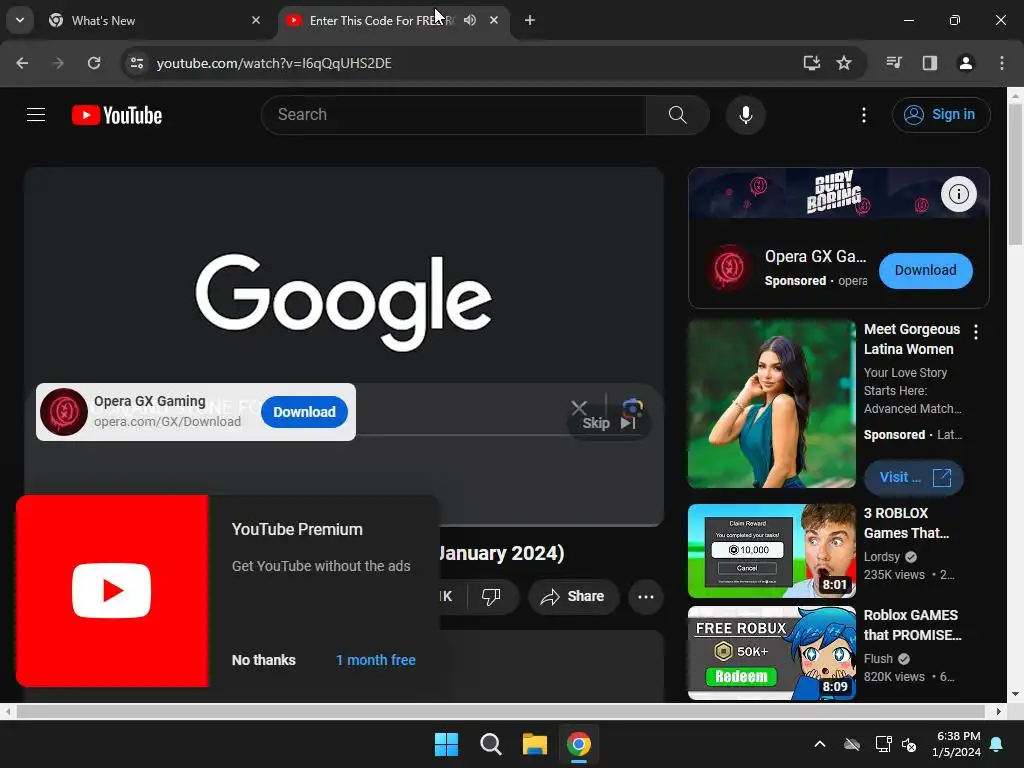
Task: Open Opera GX sidebar ad logo
Action: [729, 266]
